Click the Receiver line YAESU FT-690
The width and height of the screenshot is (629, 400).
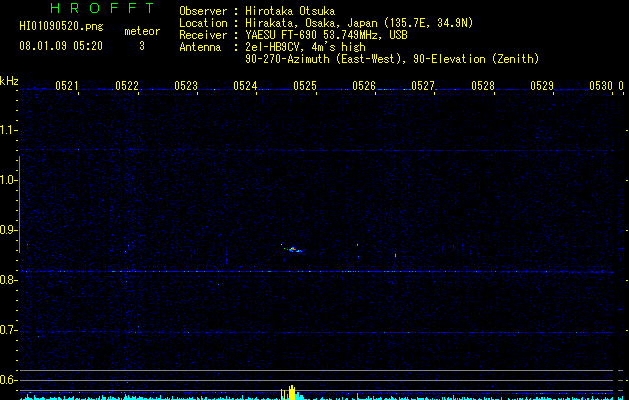pos(293,35)
